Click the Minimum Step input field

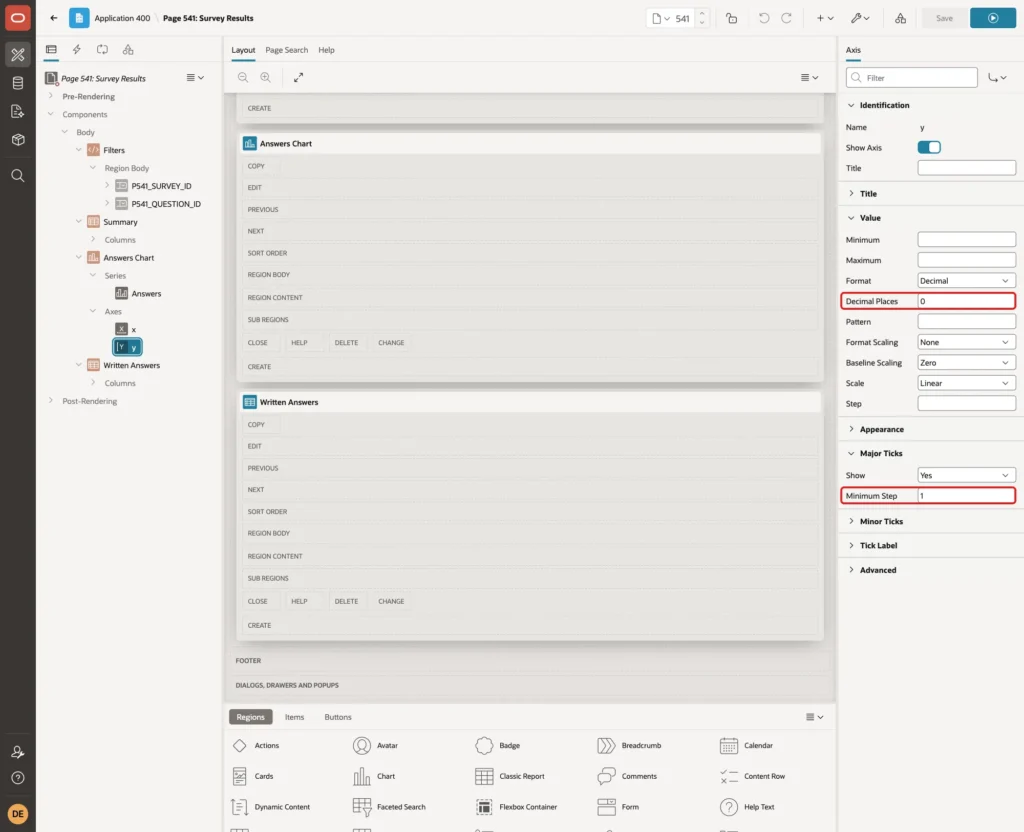[966, 496]
